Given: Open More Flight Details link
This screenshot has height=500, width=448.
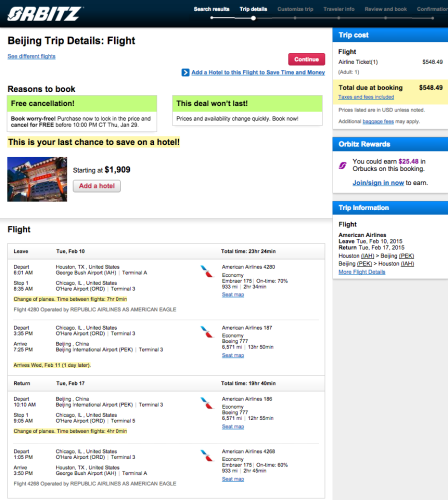Looking at the screenshot, I should (x=362, y=272).
